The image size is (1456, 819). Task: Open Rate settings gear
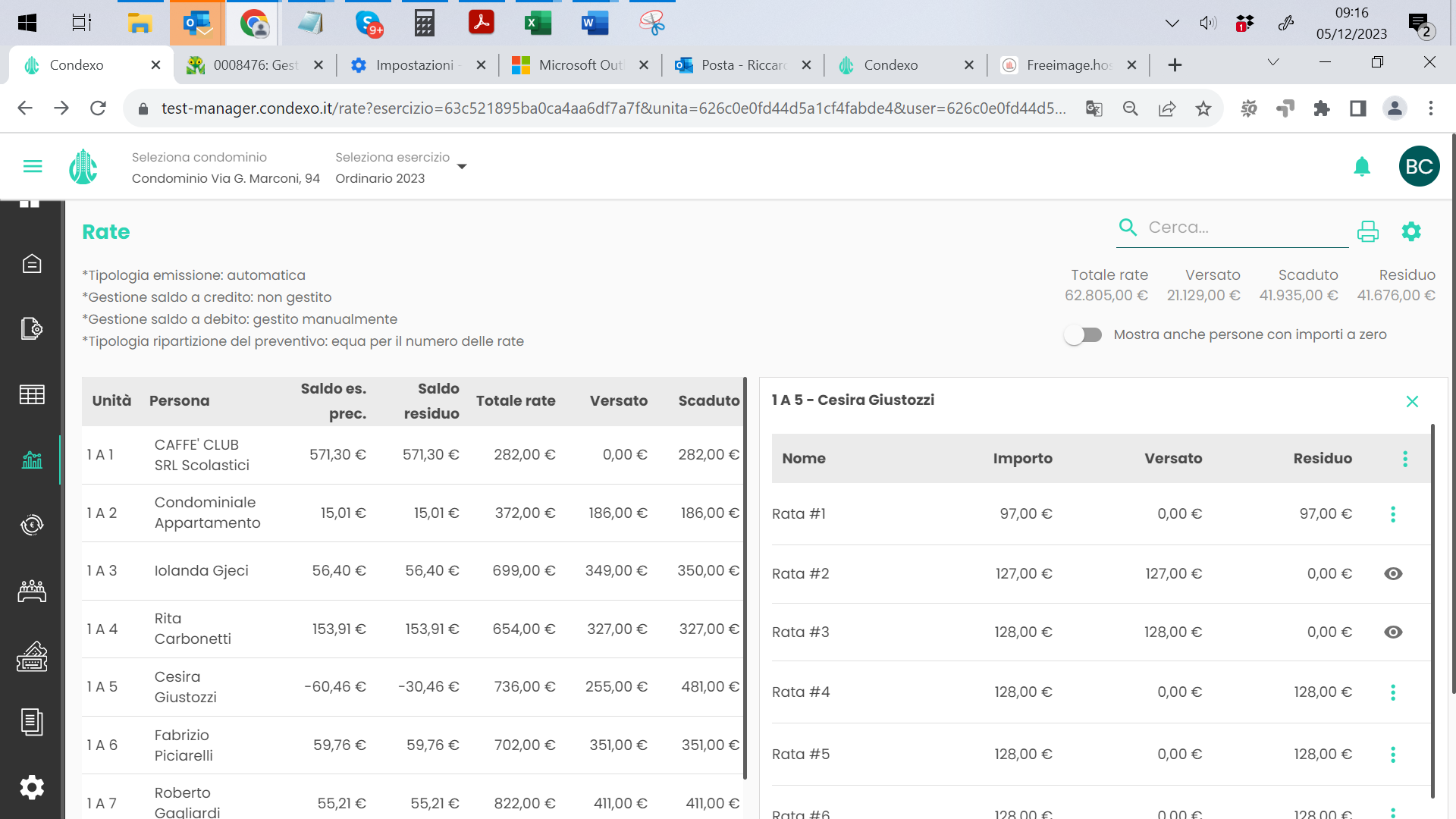point(1411,231)
